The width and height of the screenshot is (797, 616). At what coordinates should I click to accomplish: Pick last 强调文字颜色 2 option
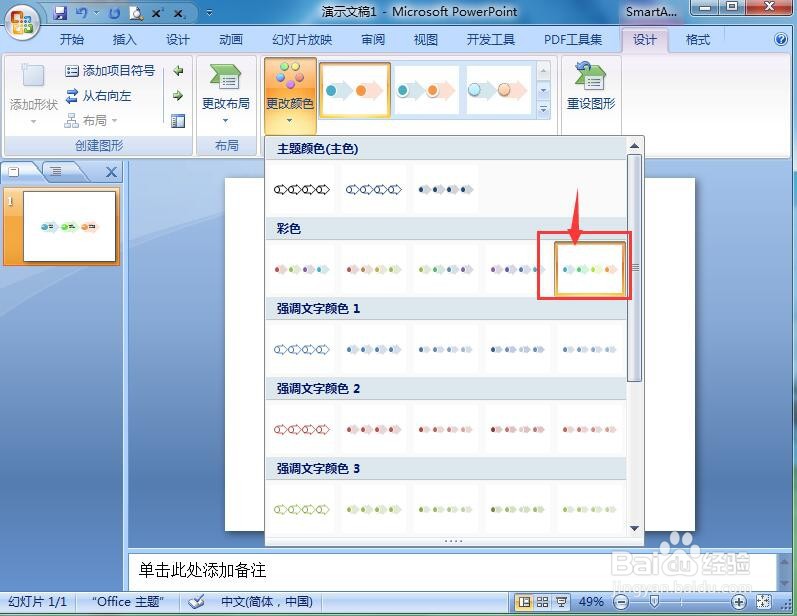pos(590,429)
